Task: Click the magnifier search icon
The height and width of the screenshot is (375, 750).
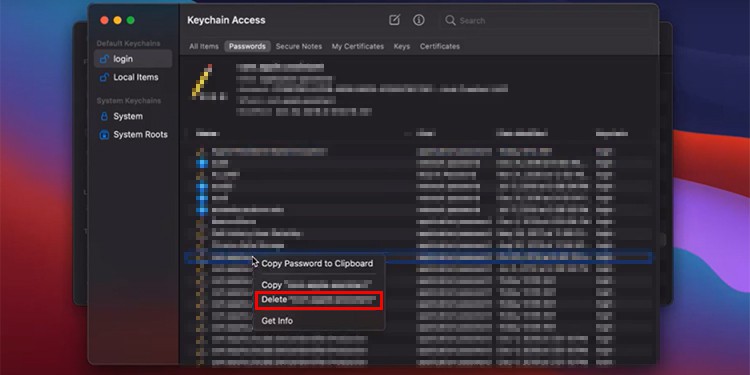Action: pos(450,21)
